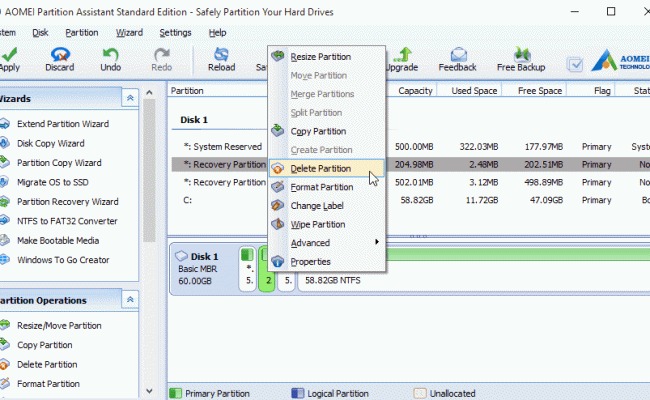Choose Wipe Partition in context menu
This screenshot has height=400, width=650.
coord(327,224)
